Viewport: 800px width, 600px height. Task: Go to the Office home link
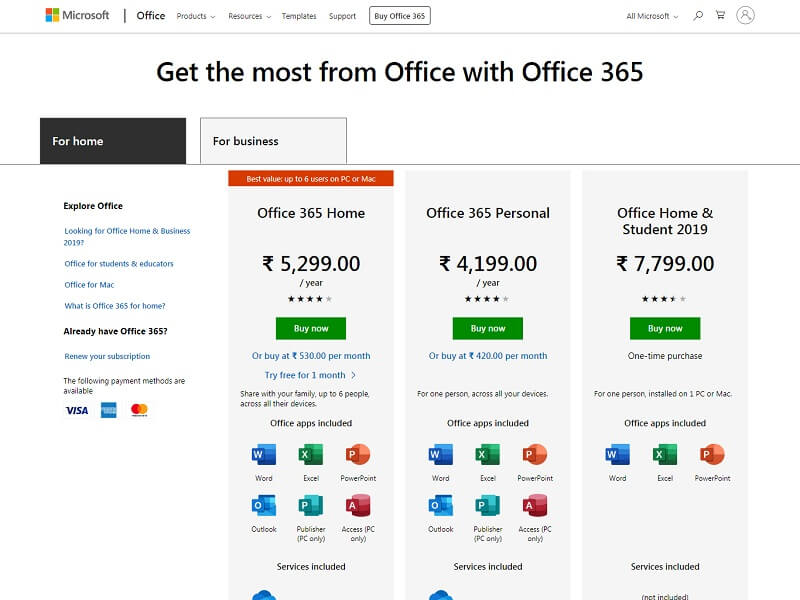pyautogui.click(x=151, y=16)
